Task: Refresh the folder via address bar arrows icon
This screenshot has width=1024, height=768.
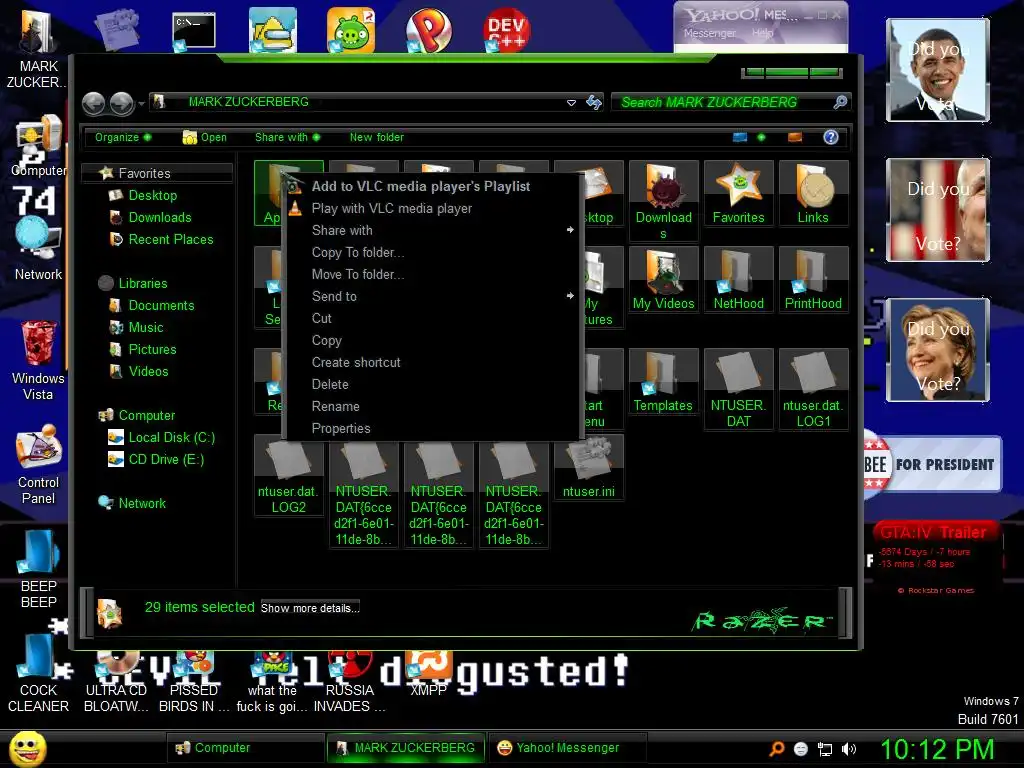Action: (594, 103)
